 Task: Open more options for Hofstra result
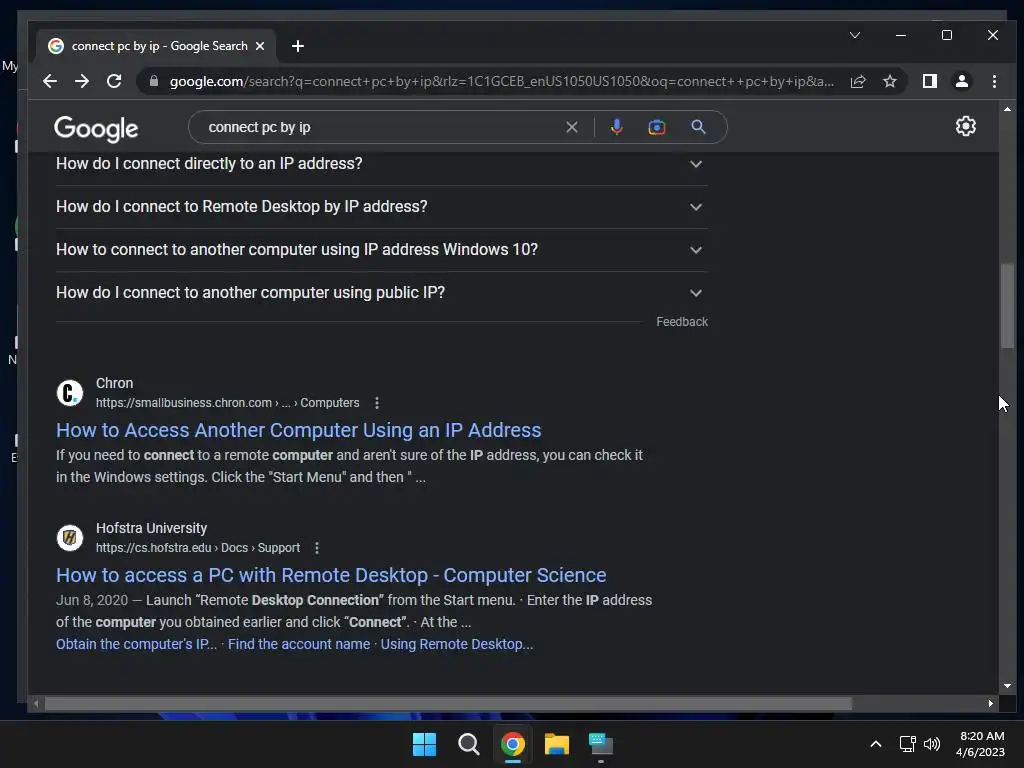317,548
